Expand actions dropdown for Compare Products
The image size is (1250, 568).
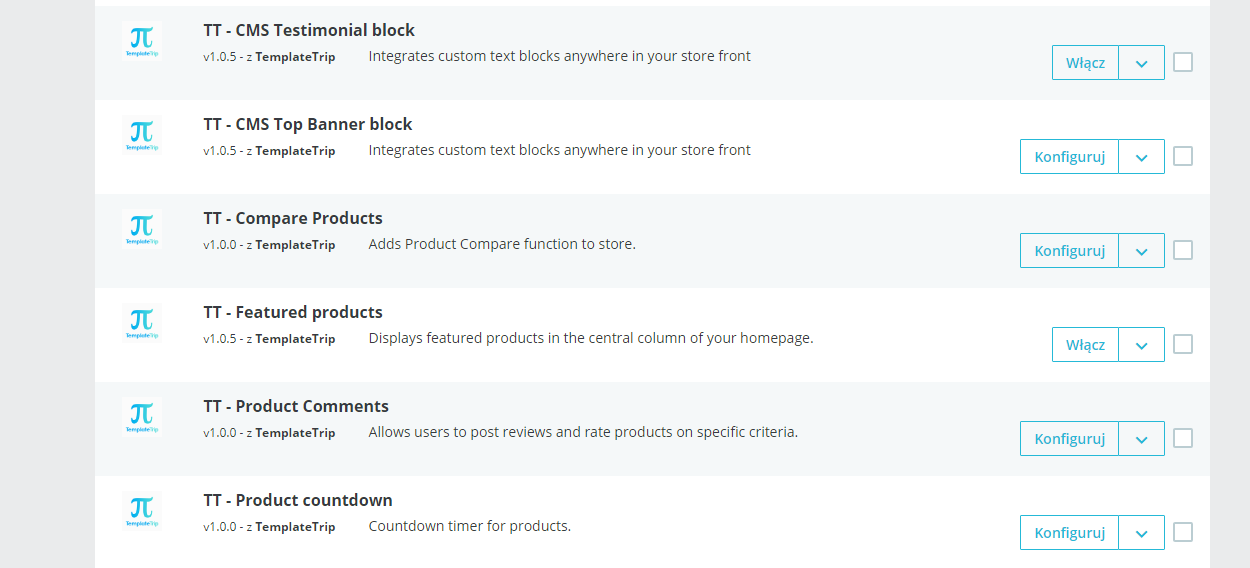coord(1141,251)
